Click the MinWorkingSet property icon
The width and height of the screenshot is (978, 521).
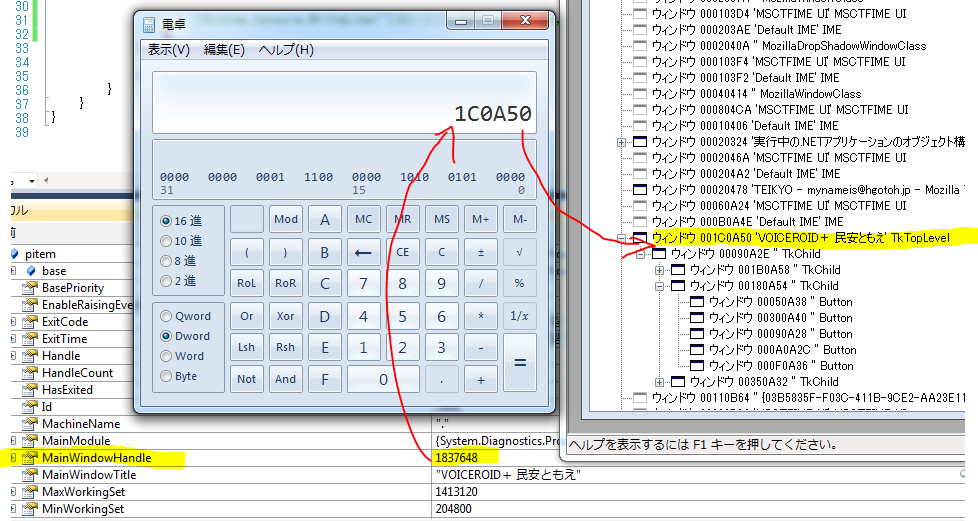29,509
